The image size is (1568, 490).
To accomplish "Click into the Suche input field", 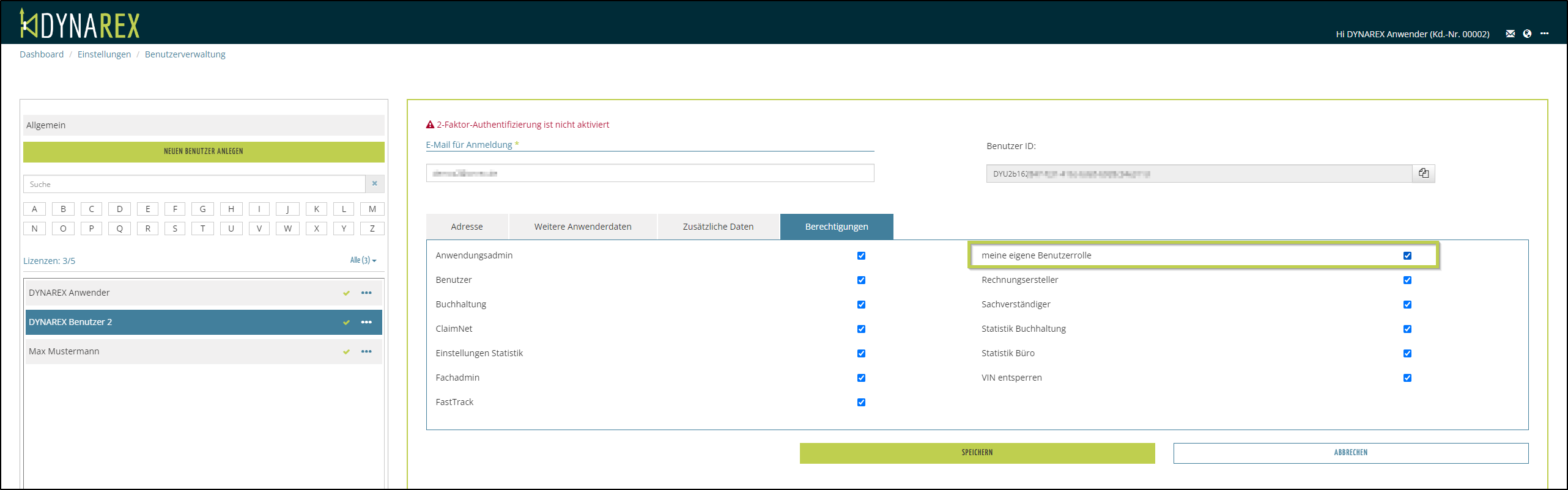I will pos(194,184).
